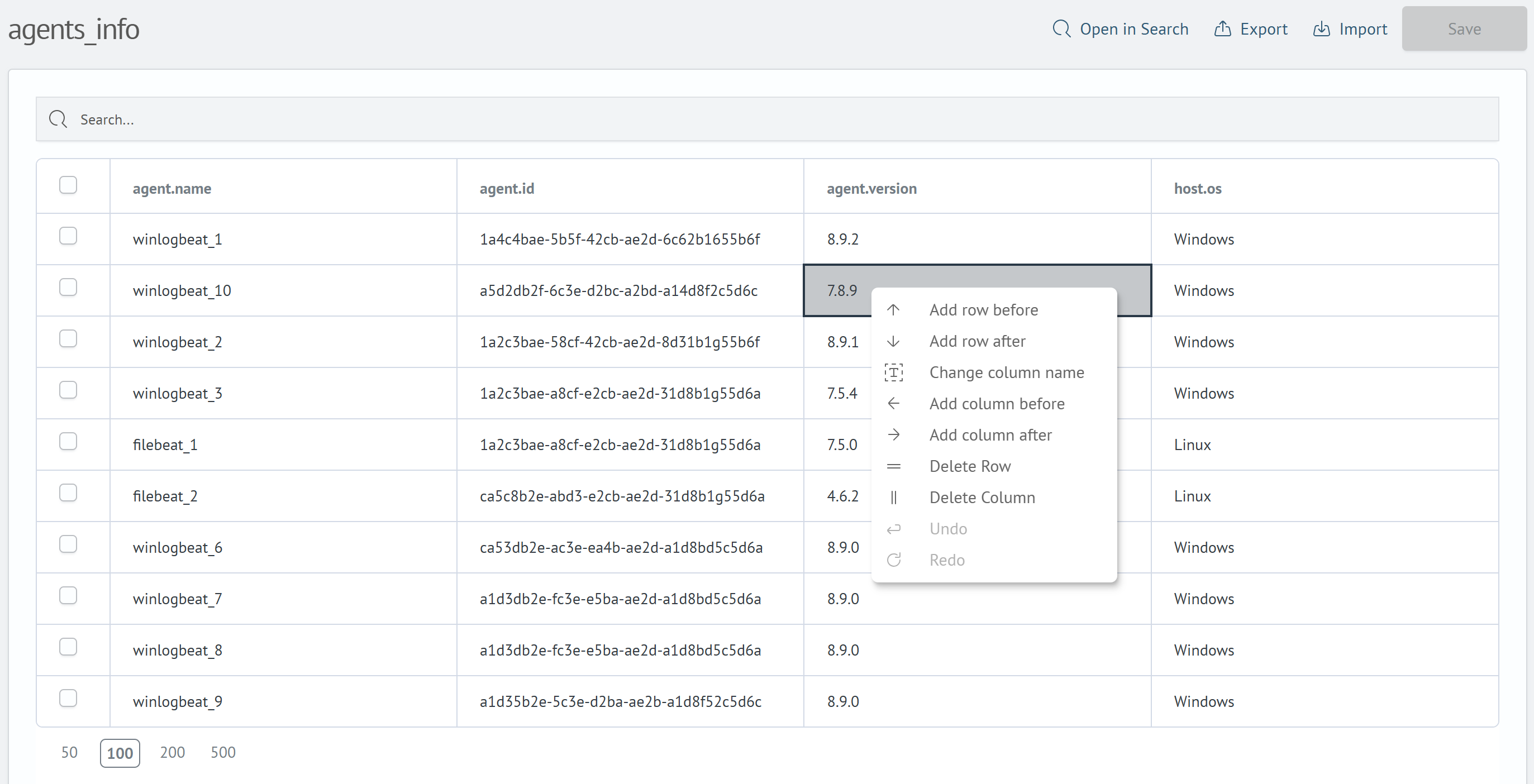Tick the checkbox for the winlogbeat_1 row
This screenshot has width=1534, height=784.
tap(69, 236)
